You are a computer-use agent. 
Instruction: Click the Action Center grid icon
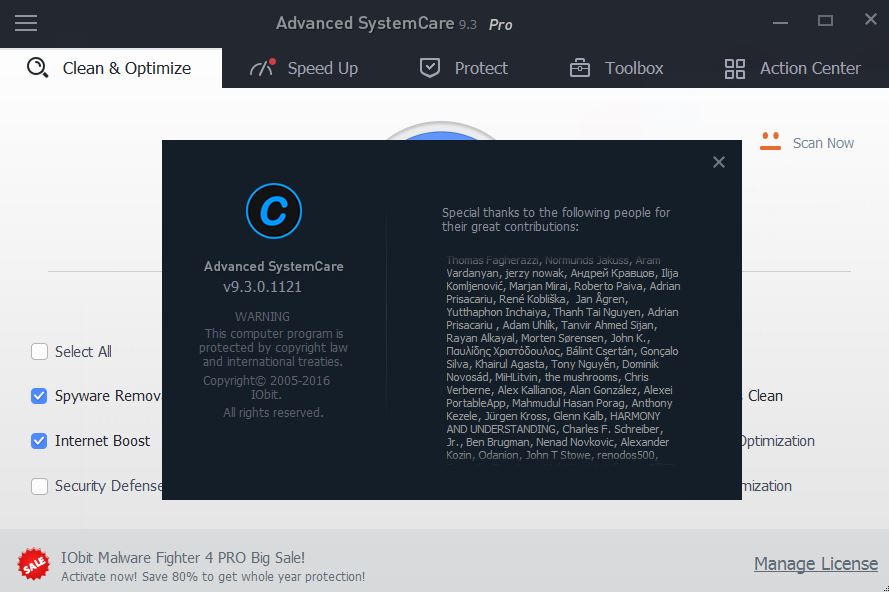[x=734, y=68]
